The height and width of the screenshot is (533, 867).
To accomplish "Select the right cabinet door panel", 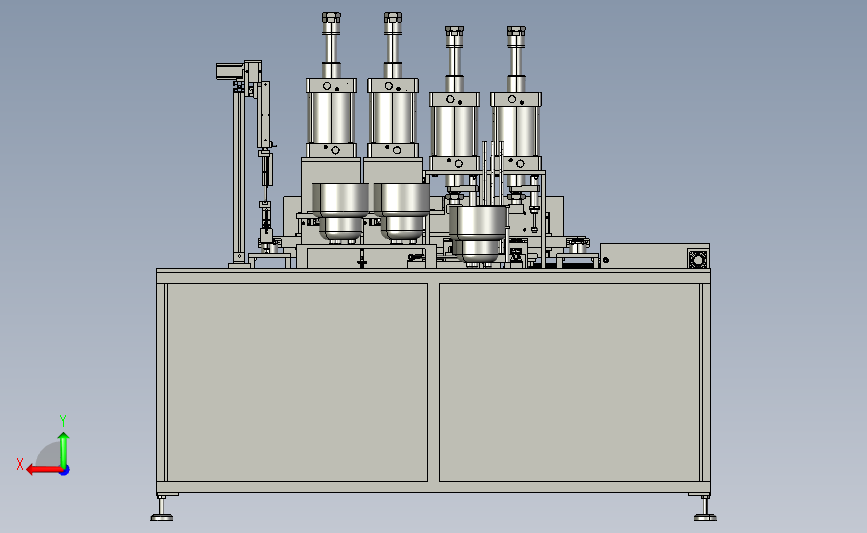I will pyautogui.click(x=570, y=383).
